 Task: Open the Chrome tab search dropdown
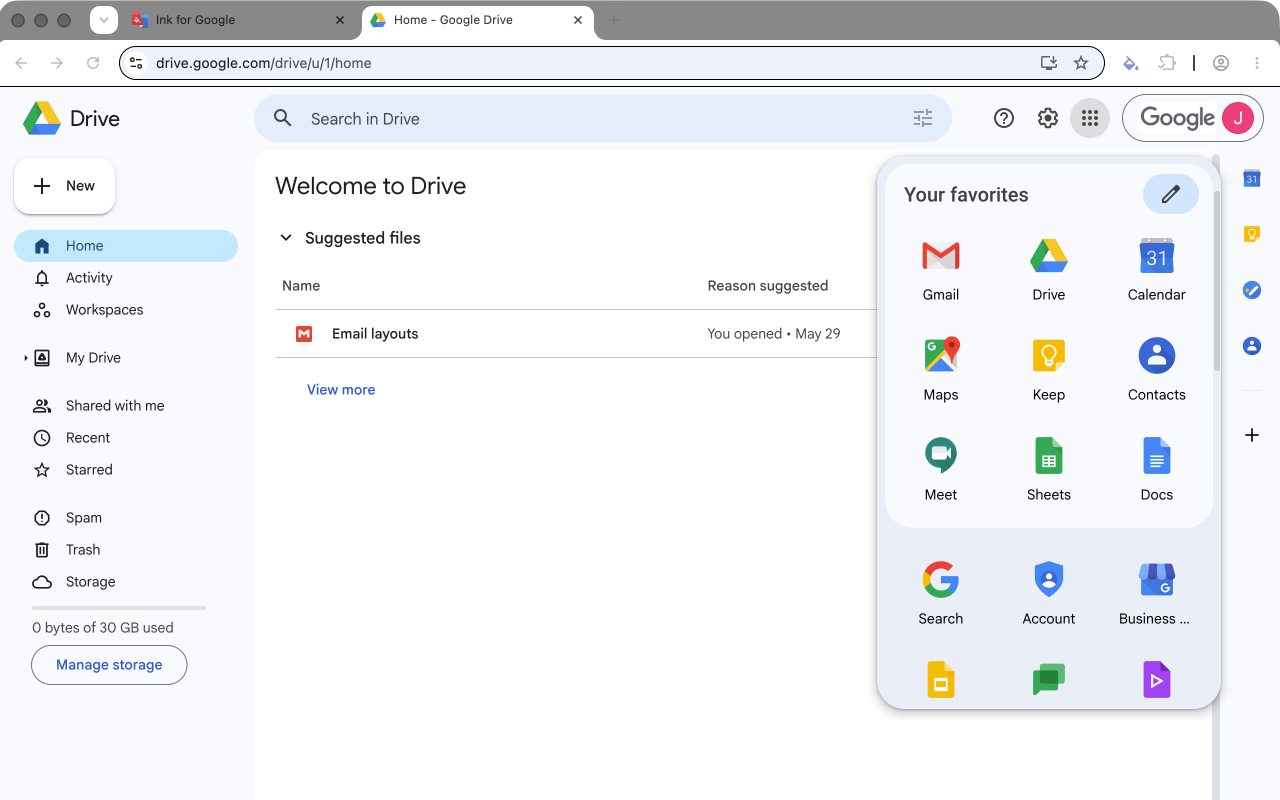(x=104, y=20)
